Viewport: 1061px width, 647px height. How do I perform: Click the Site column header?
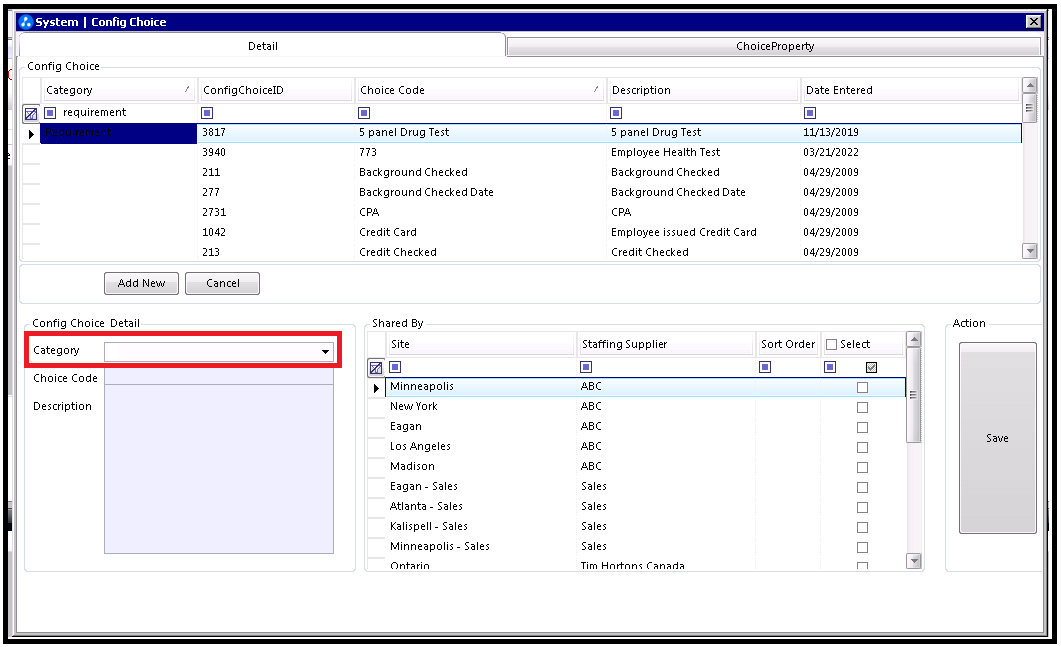click(480, 344)
